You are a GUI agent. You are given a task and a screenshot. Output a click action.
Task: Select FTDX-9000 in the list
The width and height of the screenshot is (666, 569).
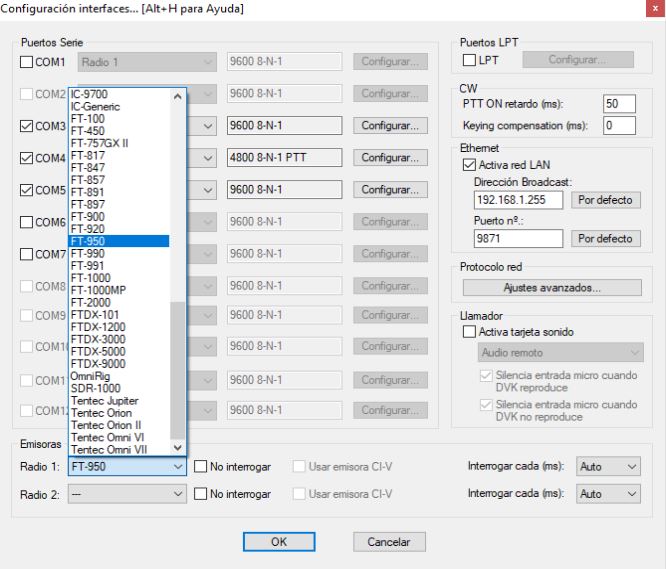pyautogui.click(x=119, y=364)
